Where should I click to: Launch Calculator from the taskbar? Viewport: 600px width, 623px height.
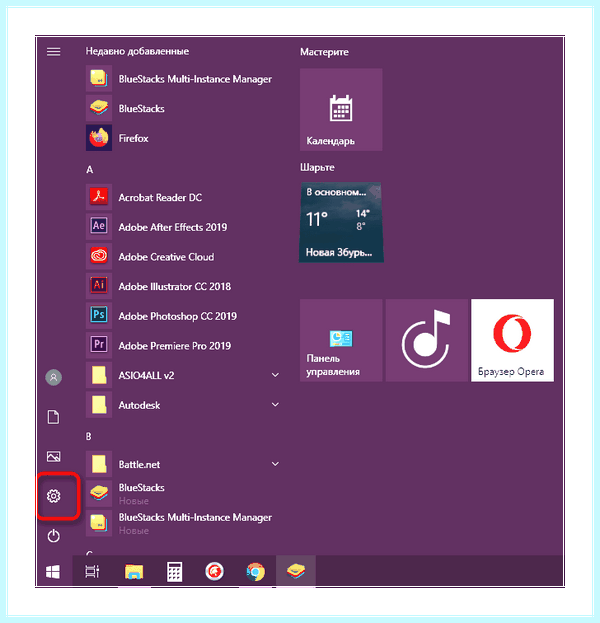click(174, 572)
